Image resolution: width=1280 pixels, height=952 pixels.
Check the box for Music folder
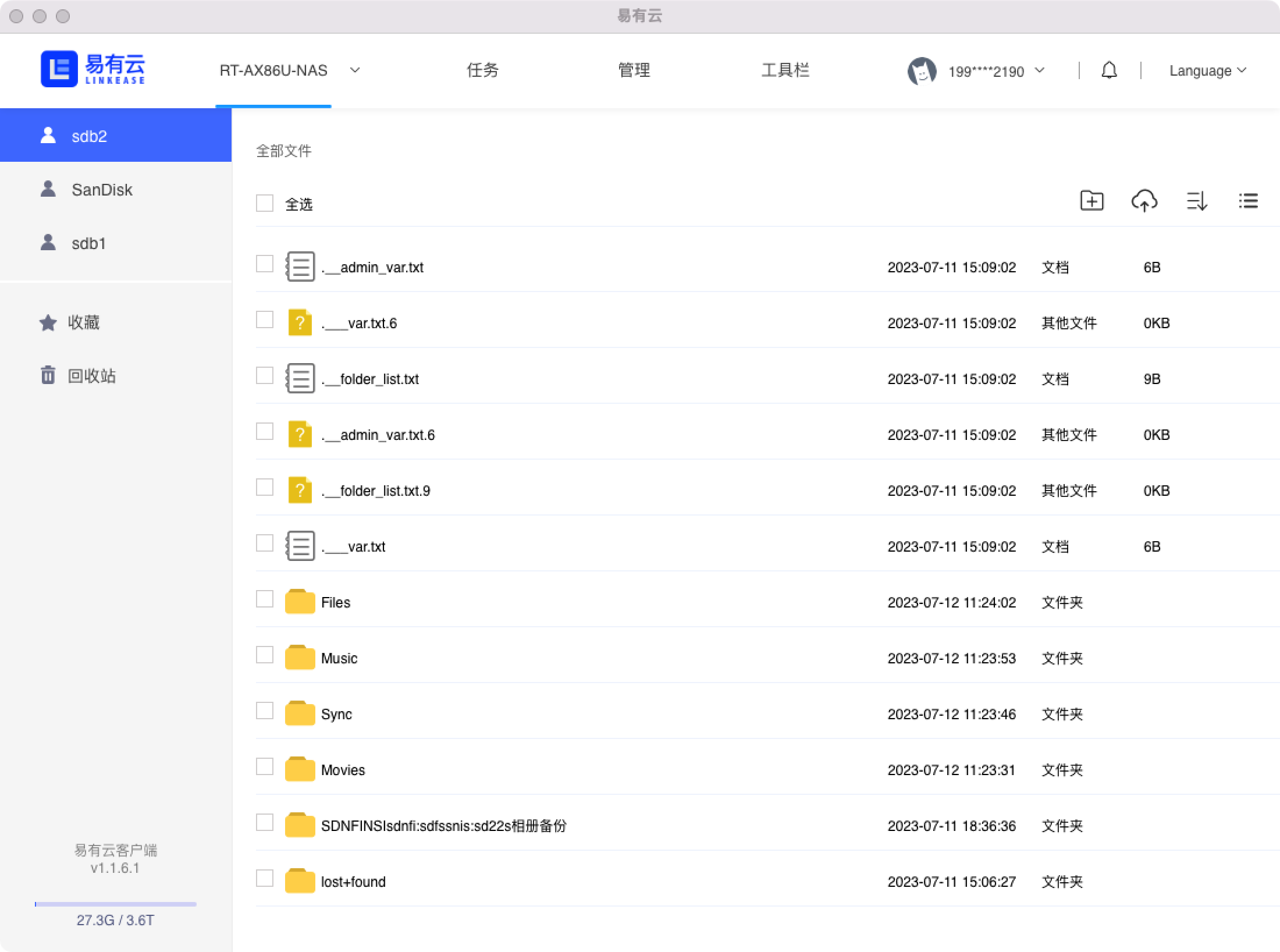pyautogui.click(x=265, y=655)
